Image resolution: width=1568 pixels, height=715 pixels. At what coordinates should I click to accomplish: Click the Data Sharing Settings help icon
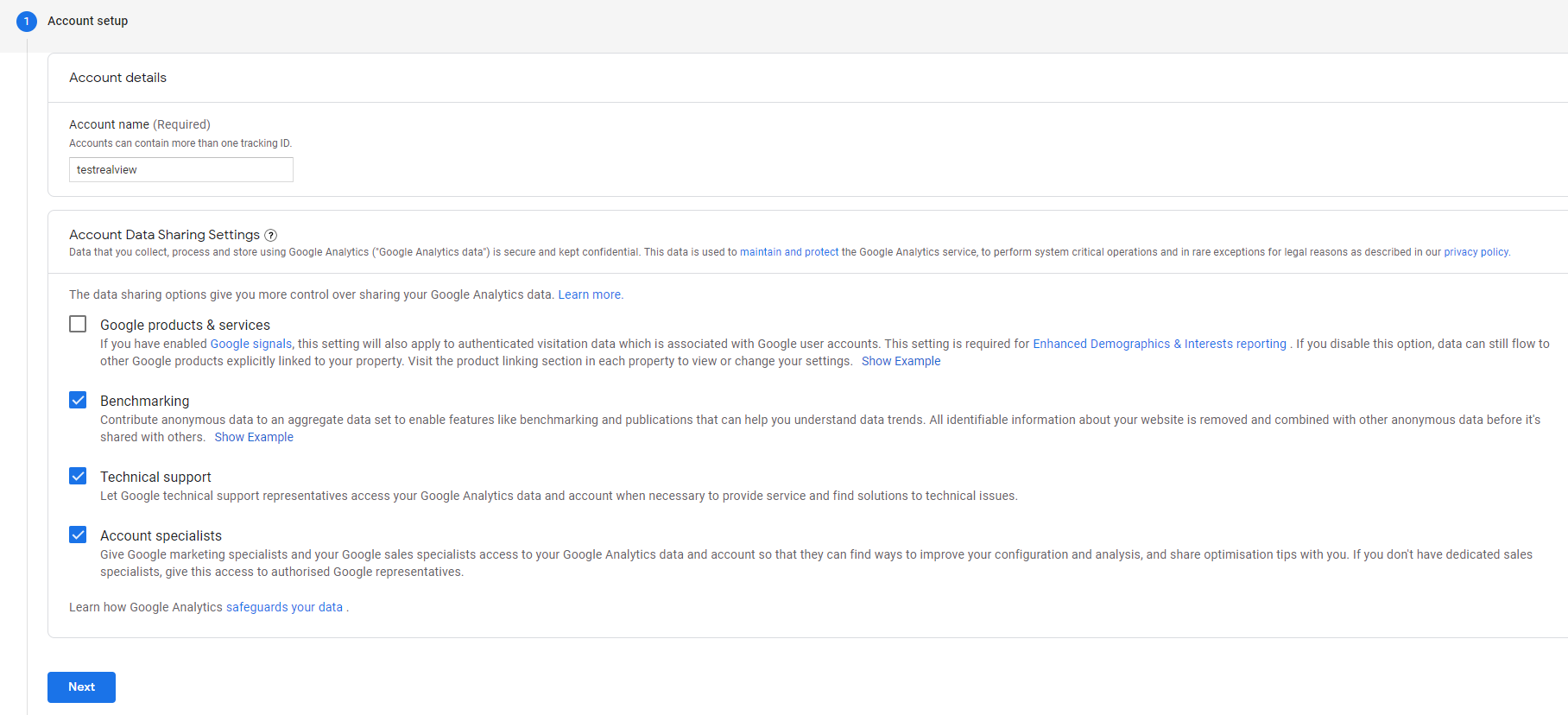click(x=270, y=235)
